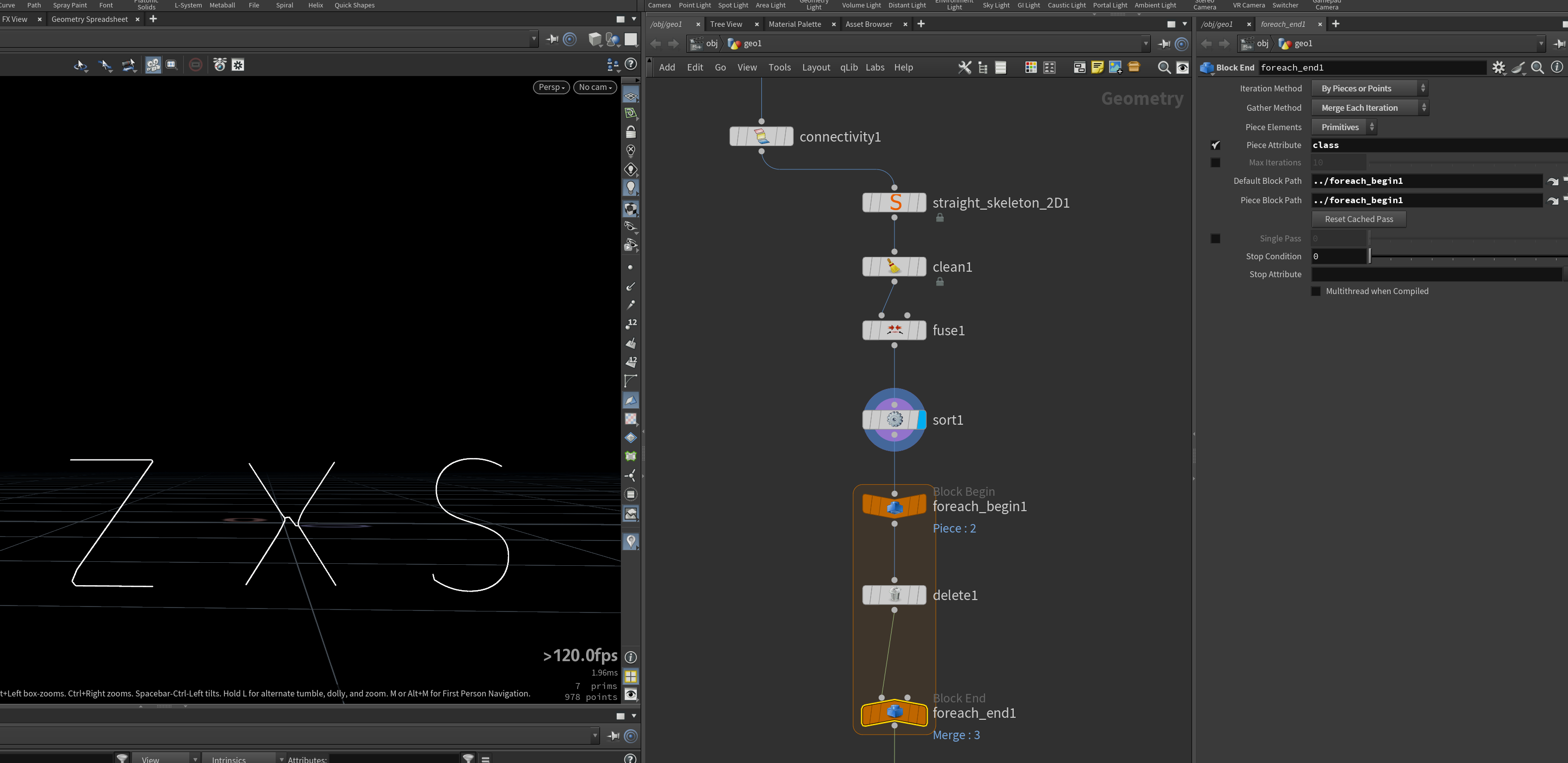Viewport: 1568px width, 763px height.
Task: Expand the Persp viewport dropdown
Action: coord(551,87)
